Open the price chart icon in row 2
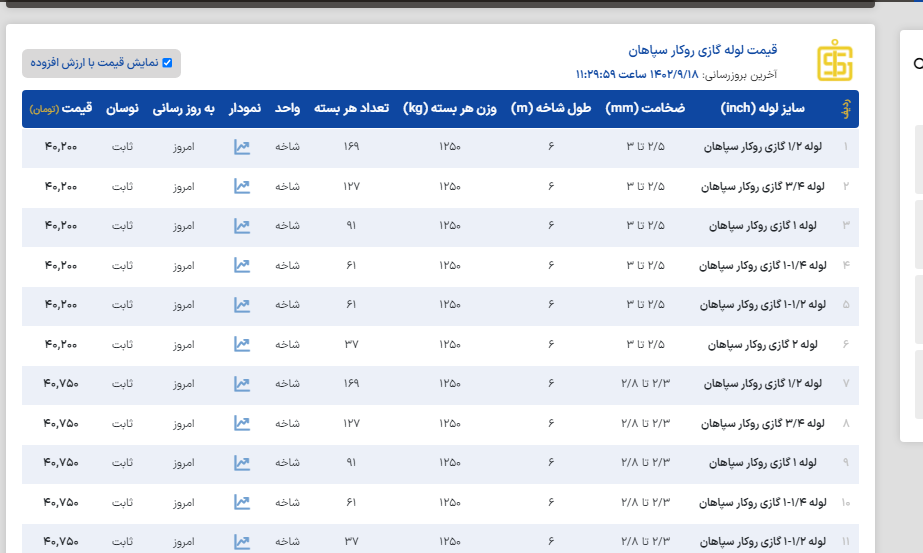The image size is (923, 553). tap(242, 186)
